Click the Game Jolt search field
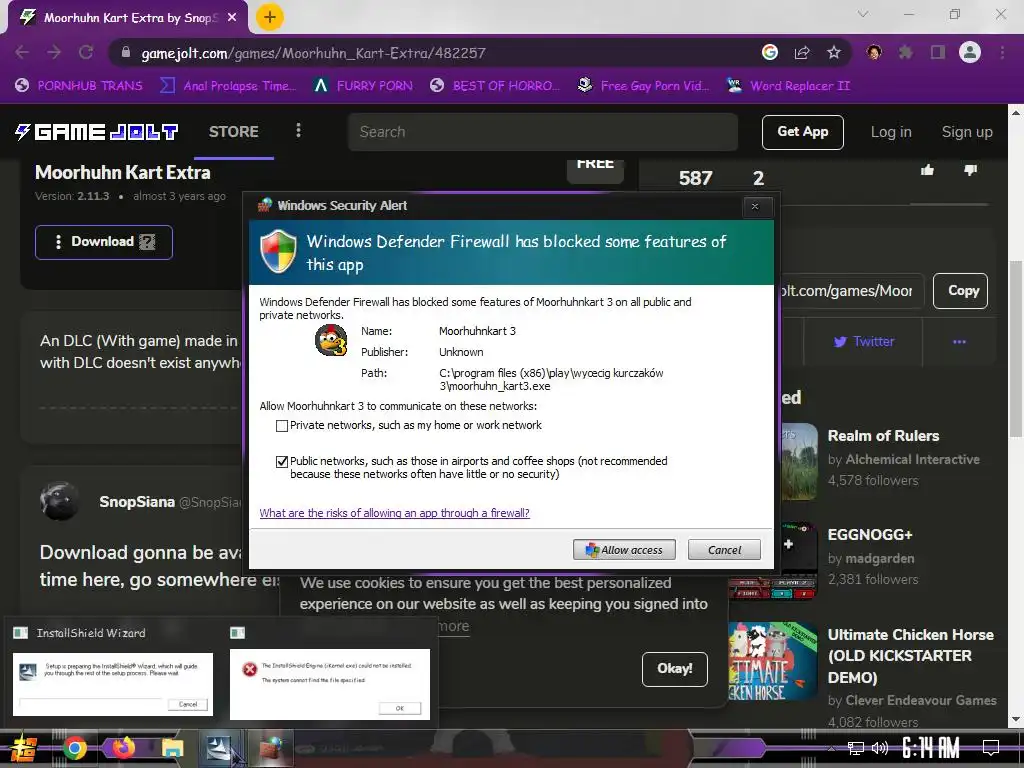The width and height of the screenshot is (1024, 768). pyautogui.click(x=543, y=132)
